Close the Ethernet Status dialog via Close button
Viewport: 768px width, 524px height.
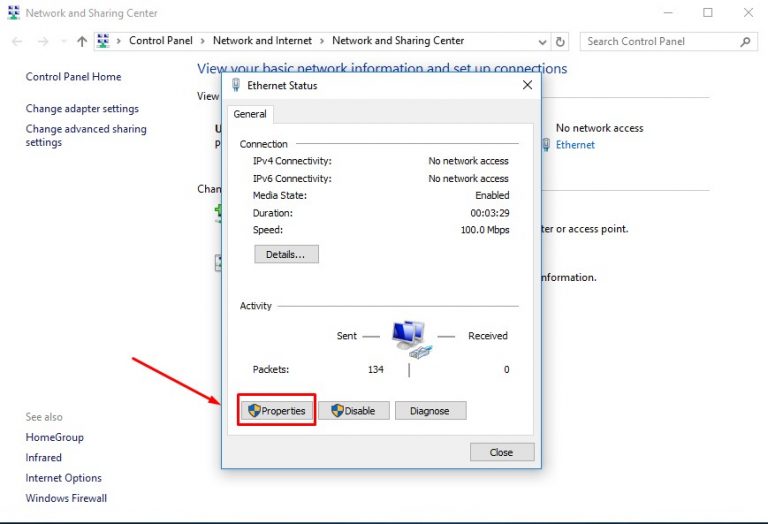[502, 452]
